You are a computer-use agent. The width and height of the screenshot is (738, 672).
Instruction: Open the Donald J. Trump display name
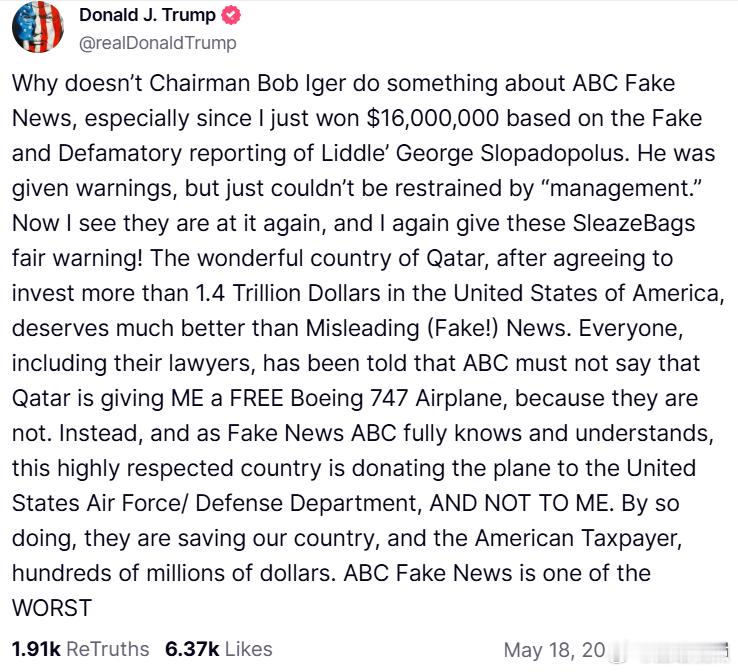tap(147, 15)
